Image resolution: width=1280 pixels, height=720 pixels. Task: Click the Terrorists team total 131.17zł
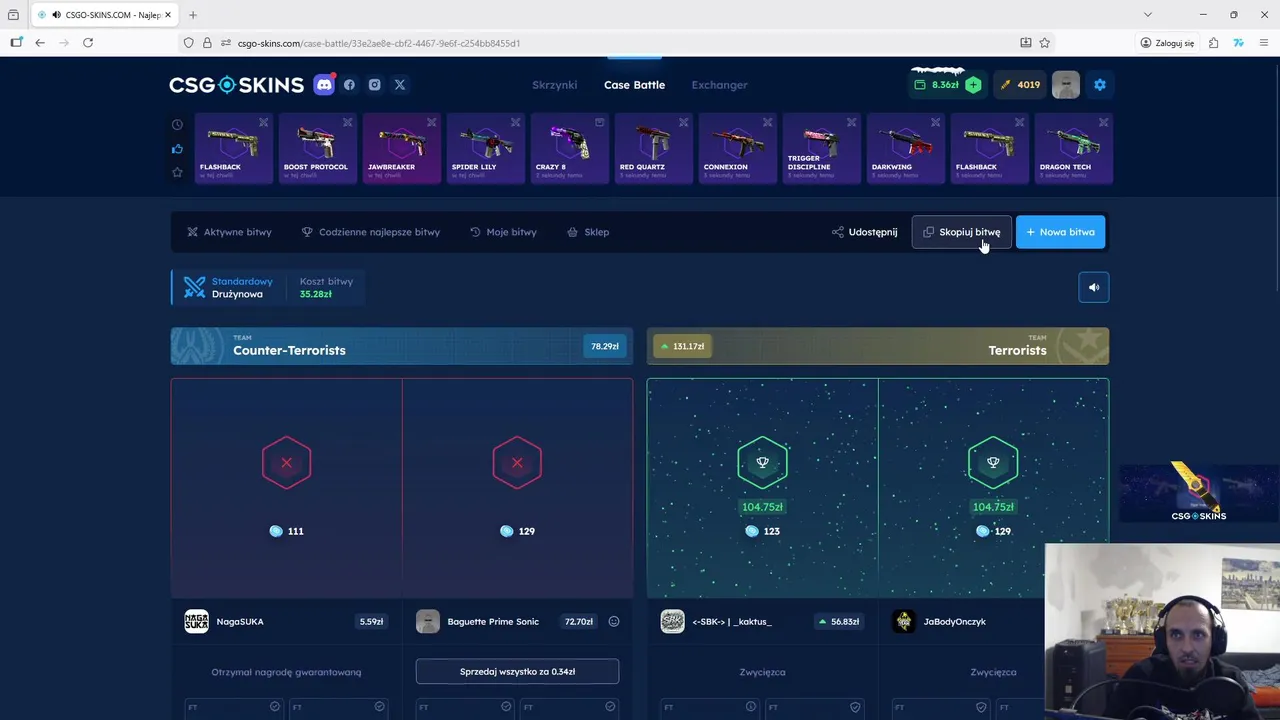pyautogui.click(x=682, y=346)
